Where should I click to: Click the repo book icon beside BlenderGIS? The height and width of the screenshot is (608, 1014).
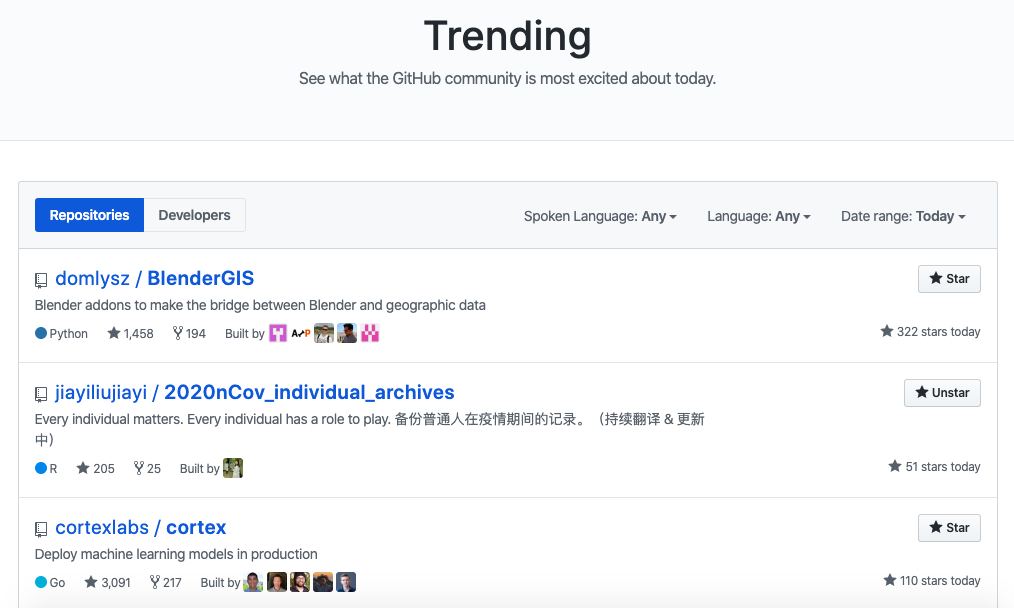pyautogui.click(x=41, y=280)
